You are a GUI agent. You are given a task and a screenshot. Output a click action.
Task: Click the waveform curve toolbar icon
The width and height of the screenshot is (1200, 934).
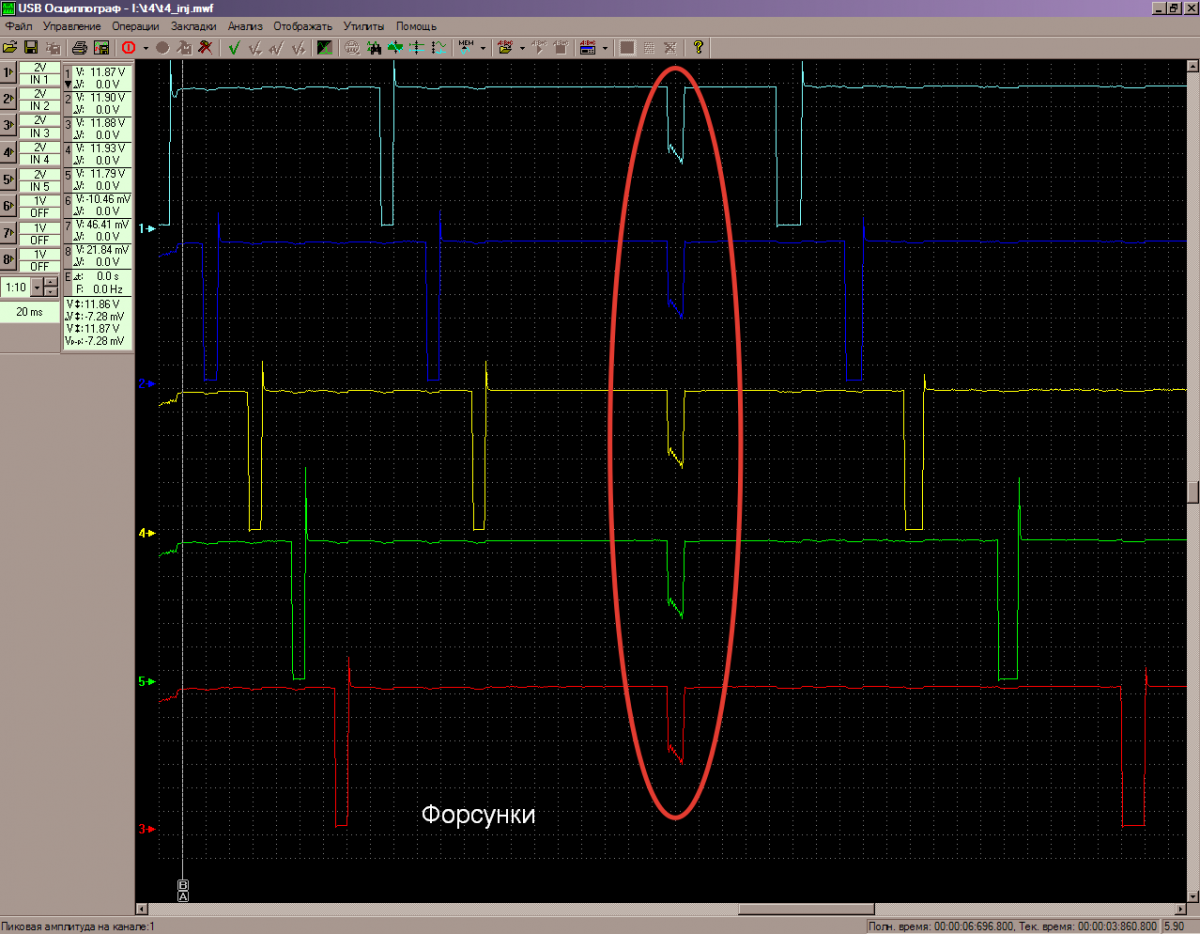[x=439, y=47]
